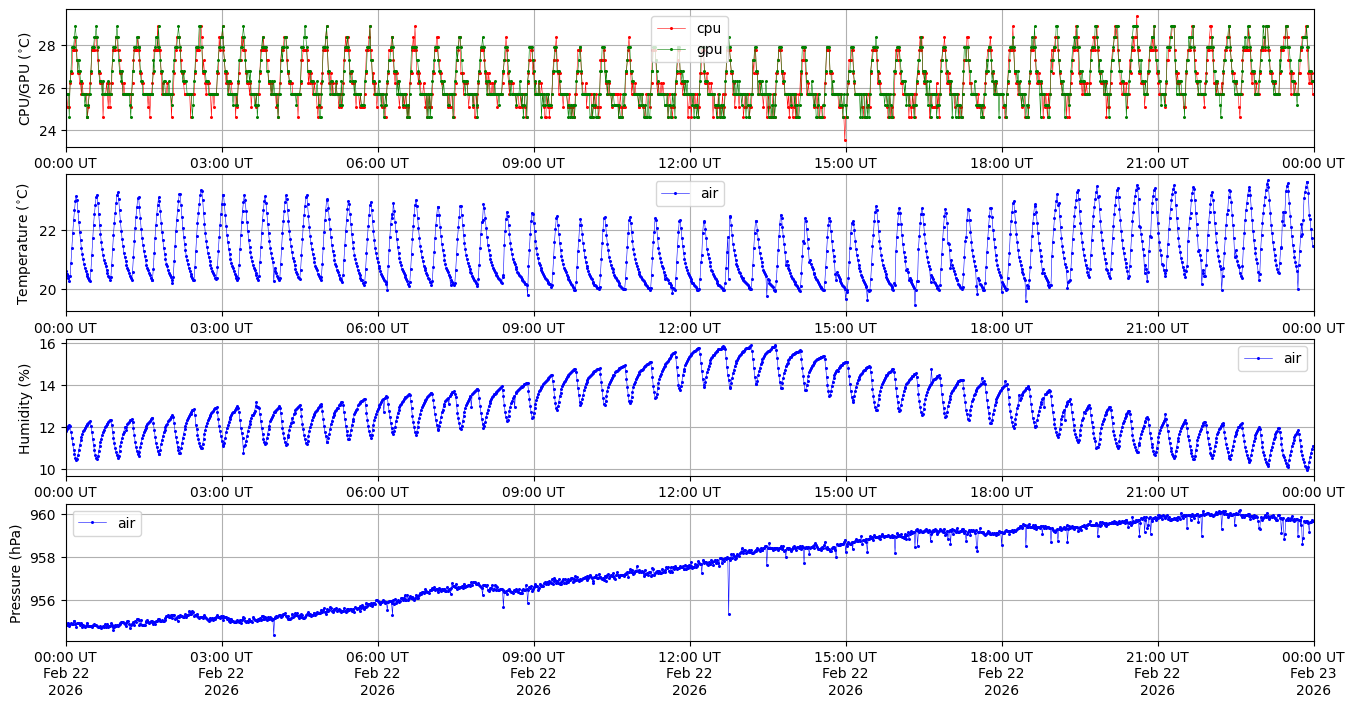This screenshot has height=707, width=1354.
Task: Click the Humidity (%) y-axis label
Action: click(x=25, y=408)
